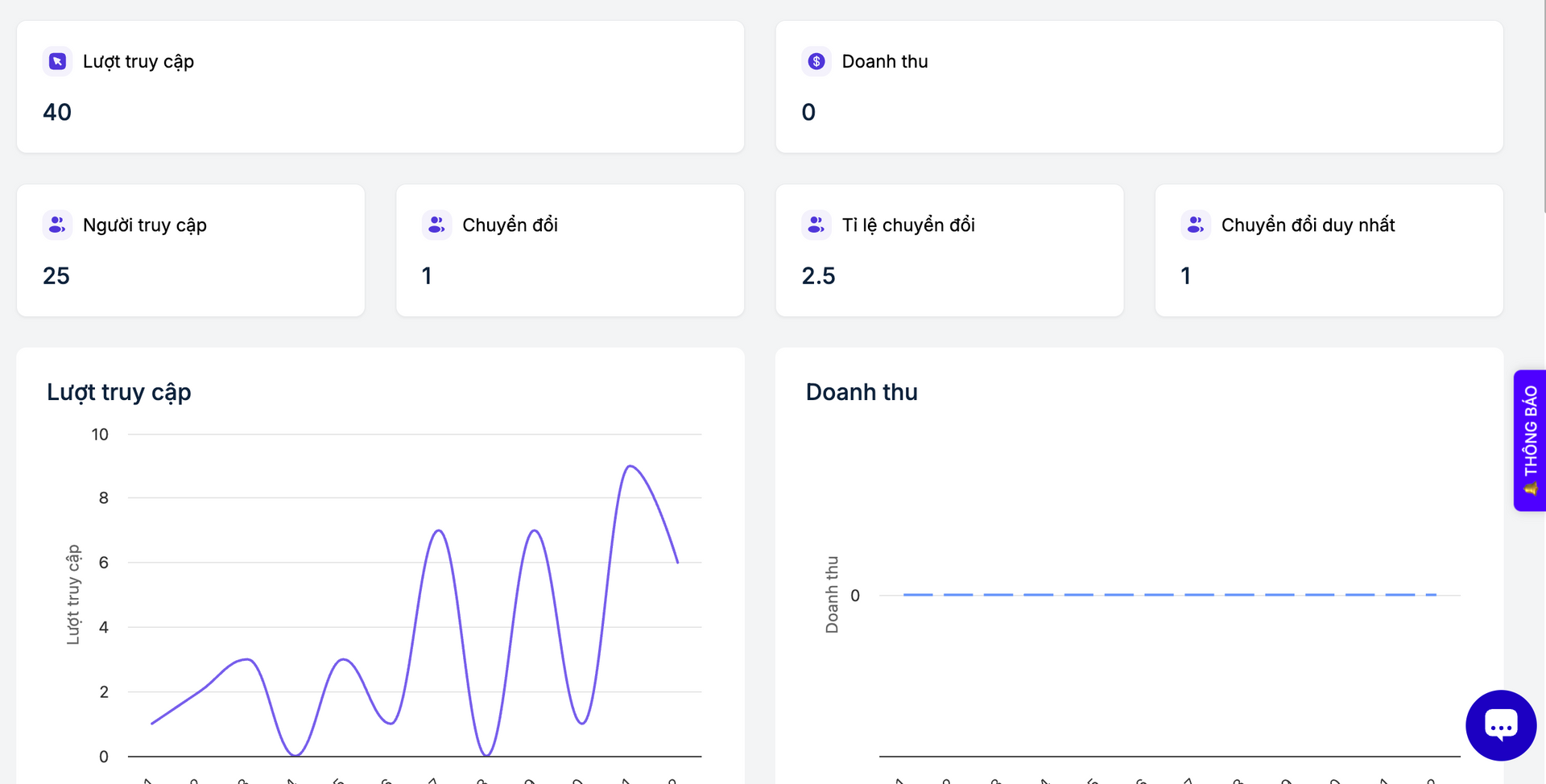This screenshot has height=784, width=1546.
Task: Click the users icon on Người truy cập card
Action: tap(57, 225)
